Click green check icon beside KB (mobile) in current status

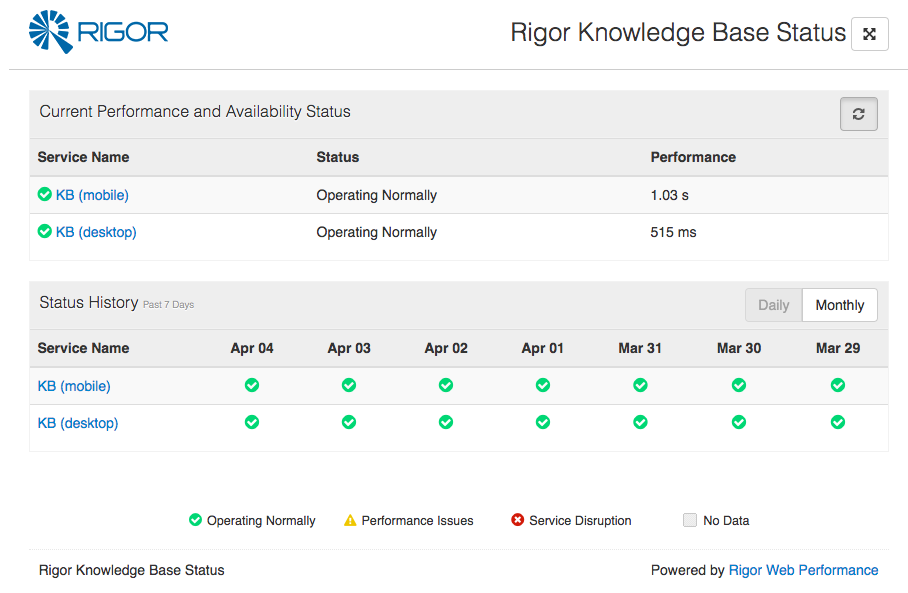pyautogui.click(x=45, y=195)
